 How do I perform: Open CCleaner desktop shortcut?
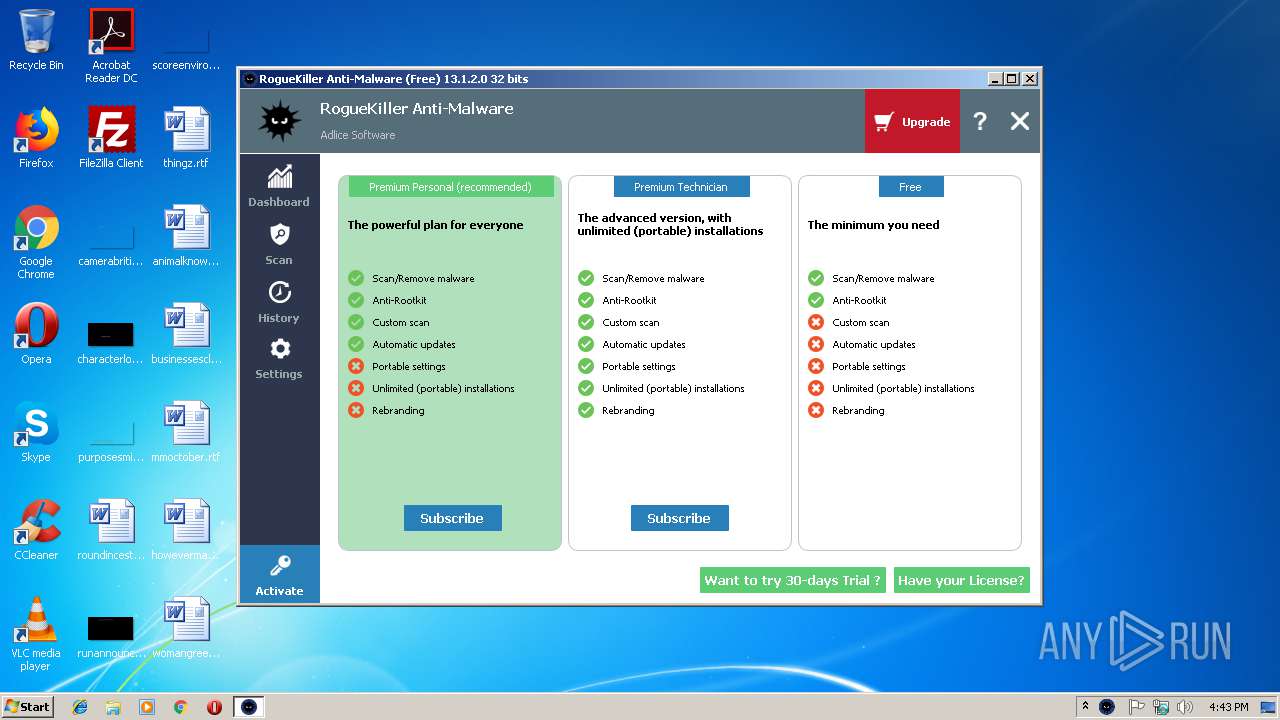(x=36, y=530)
